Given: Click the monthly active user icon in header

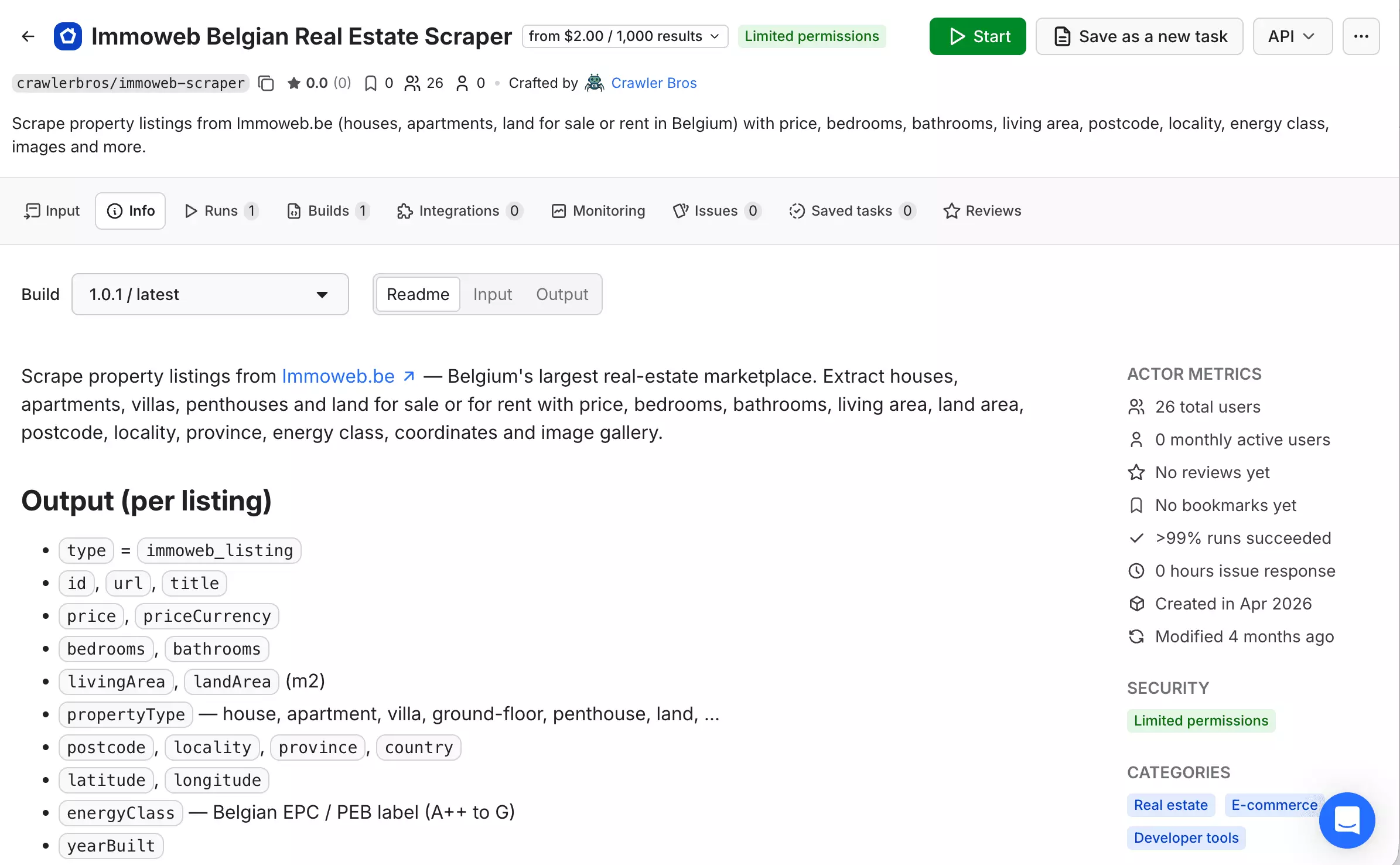Looking at the screenshot, I should 462,83.
